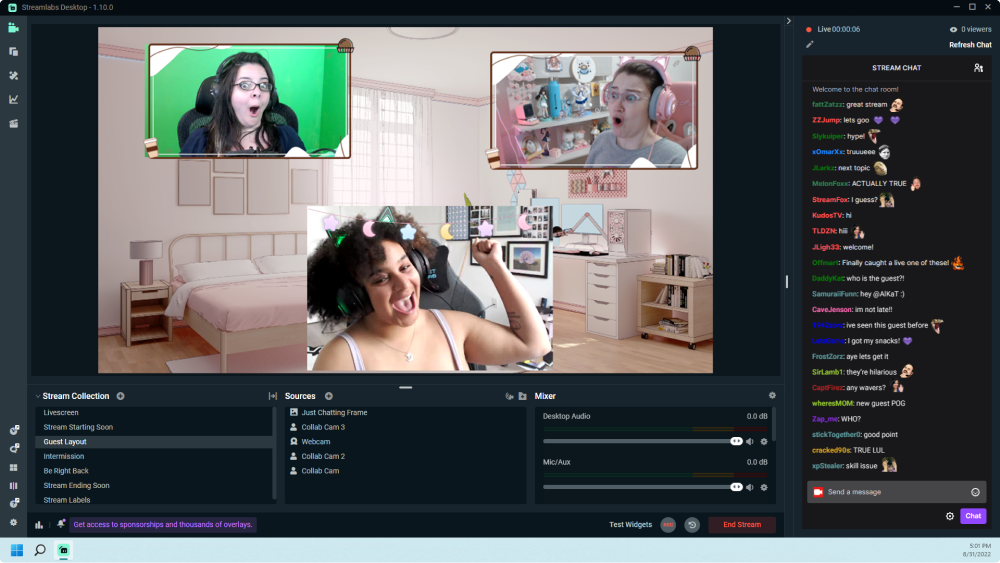
Task: Add a new scene with plus icon
Action: pos(121,396)
